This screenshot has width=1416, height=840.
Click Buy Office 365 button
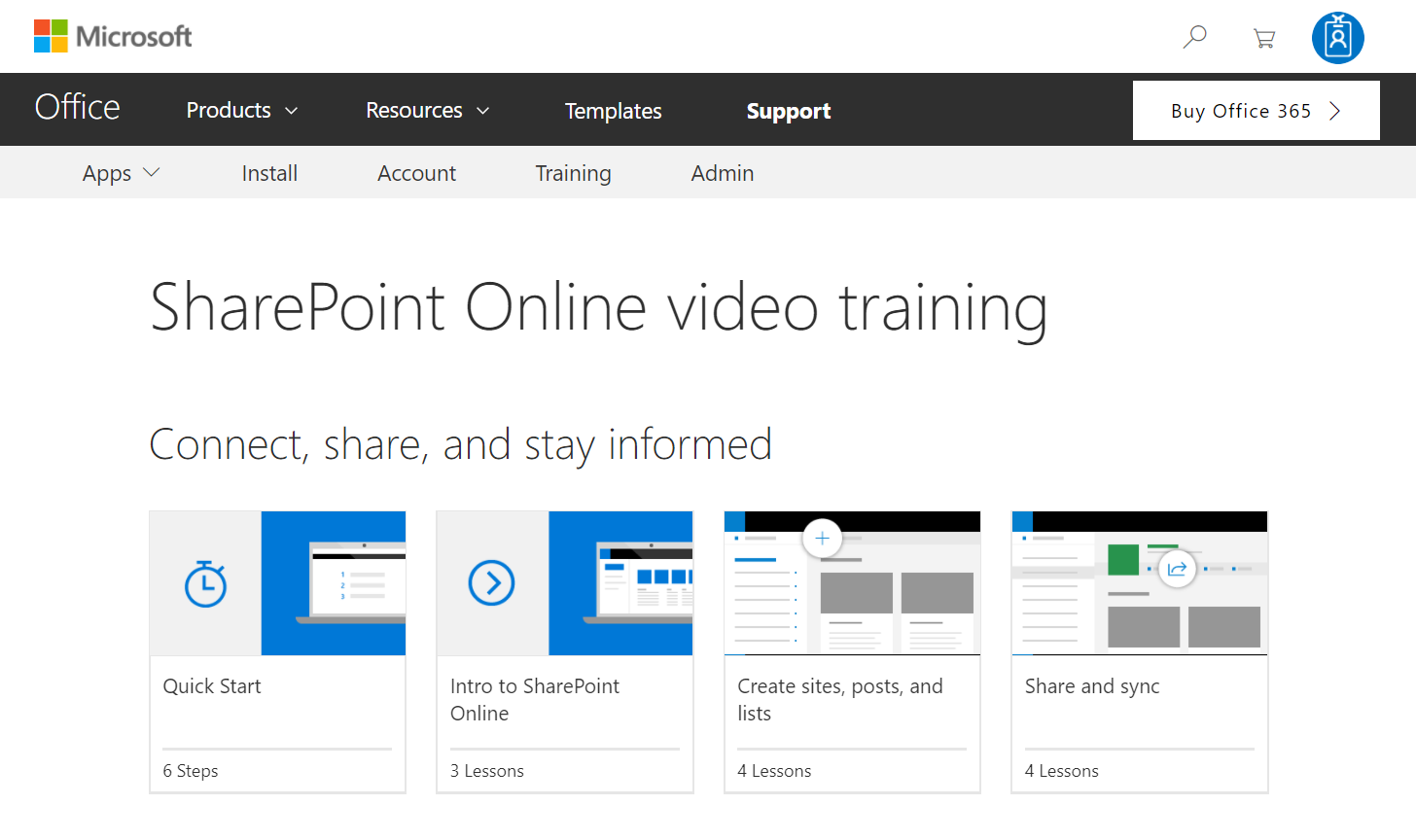tap(1257, 111)
